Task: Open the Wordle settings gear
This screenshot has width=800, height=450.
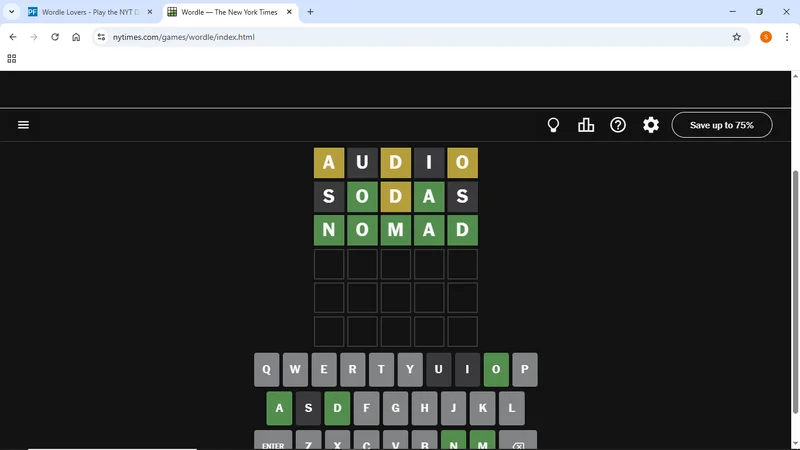Action: pyautogui.click(x=651, y=125)
